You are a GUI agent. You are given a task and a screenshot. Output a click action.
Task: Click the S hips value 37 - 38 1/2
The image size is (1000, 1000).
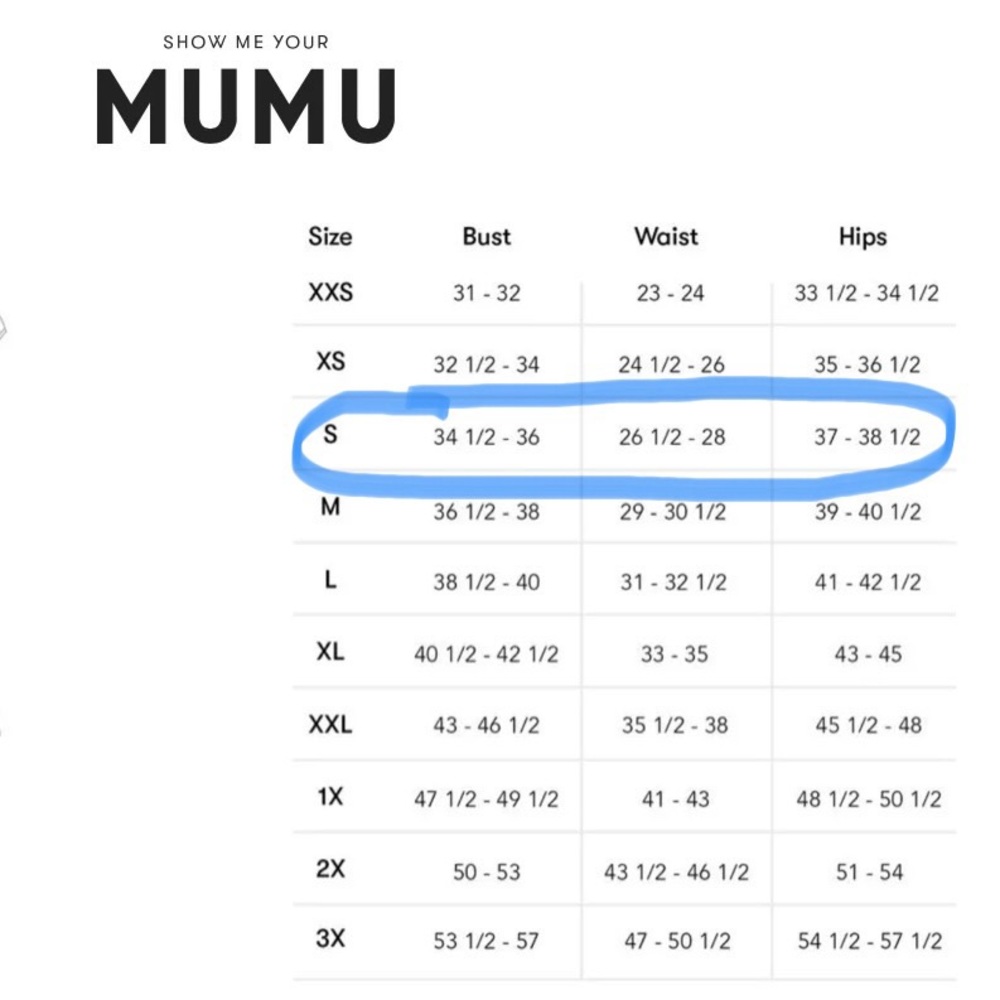tap(867, 438)
